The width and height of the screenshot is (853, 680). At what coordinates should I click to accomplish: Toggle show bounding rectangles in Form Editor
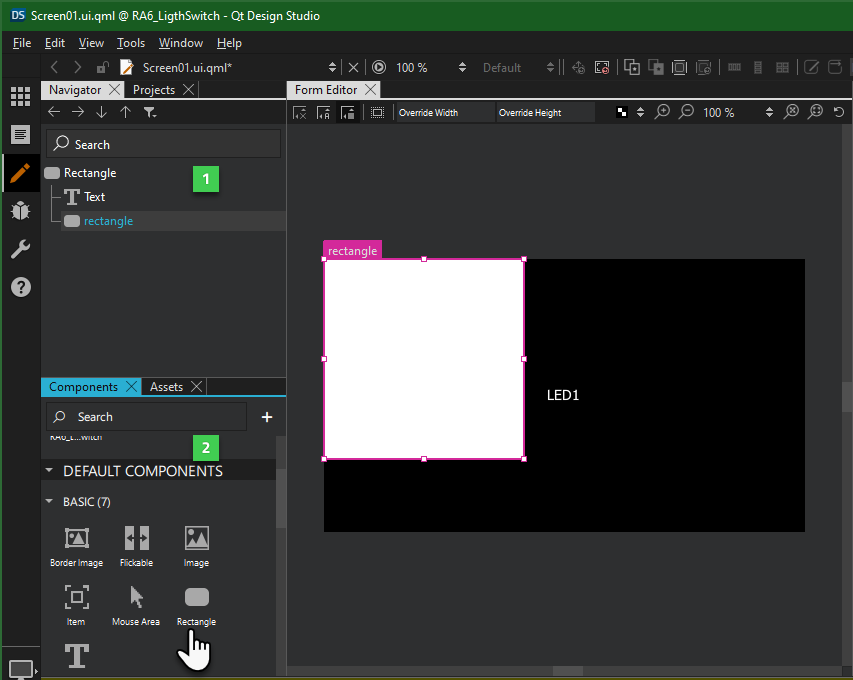coord(377,113)
